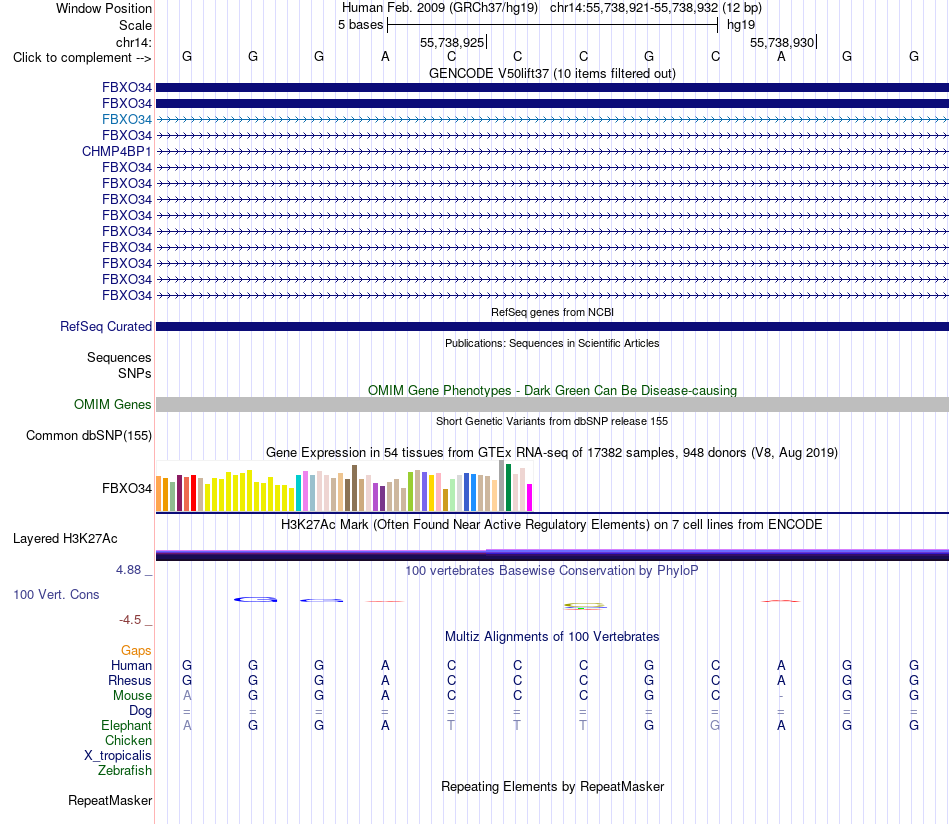Open the H3K27Ac Mark ENCODE track title
Screen dimensions: 950x824
pos(552,525)
